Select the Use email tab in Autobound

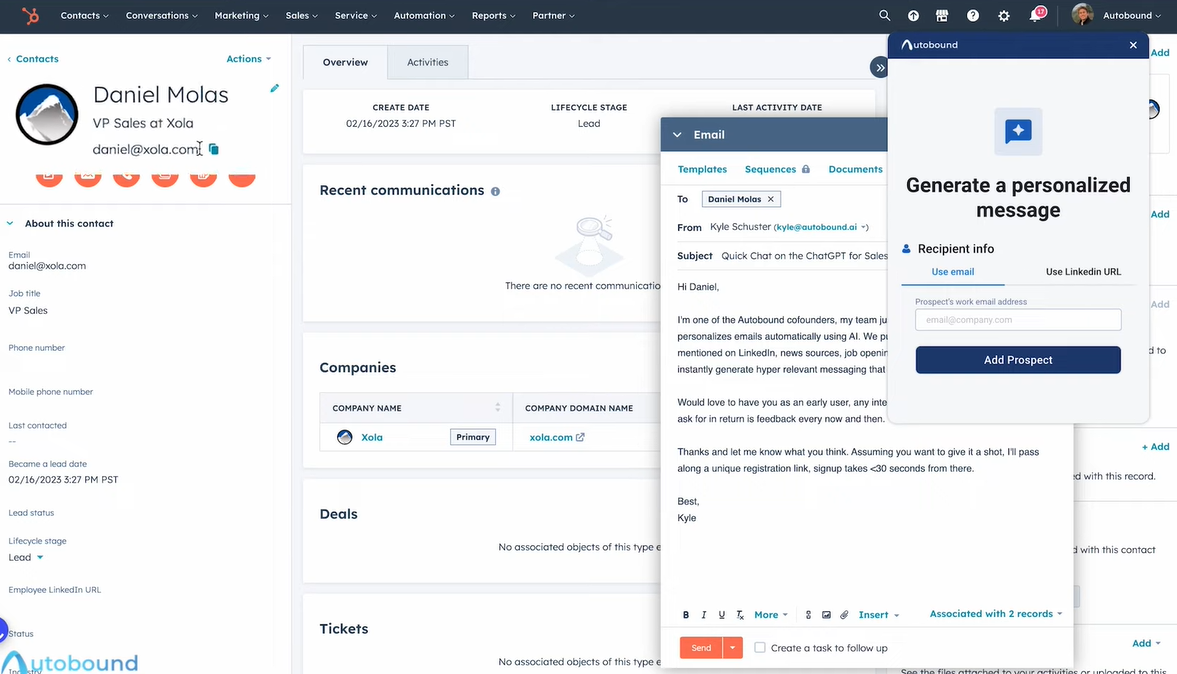953,272
